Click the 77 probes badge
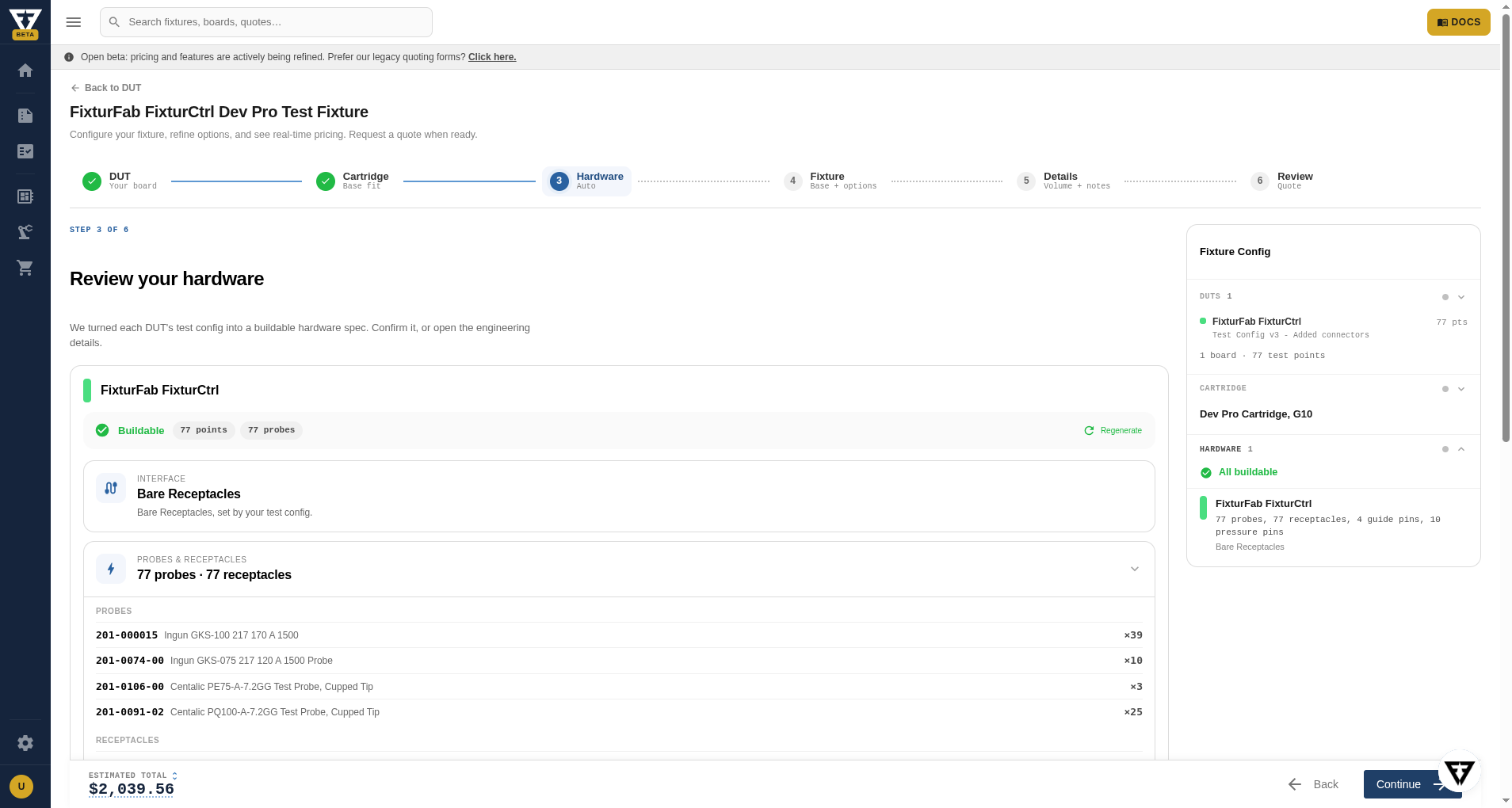Image resolution: width=1512 pixels, height=808 pixels. click(x=271, y=430)
